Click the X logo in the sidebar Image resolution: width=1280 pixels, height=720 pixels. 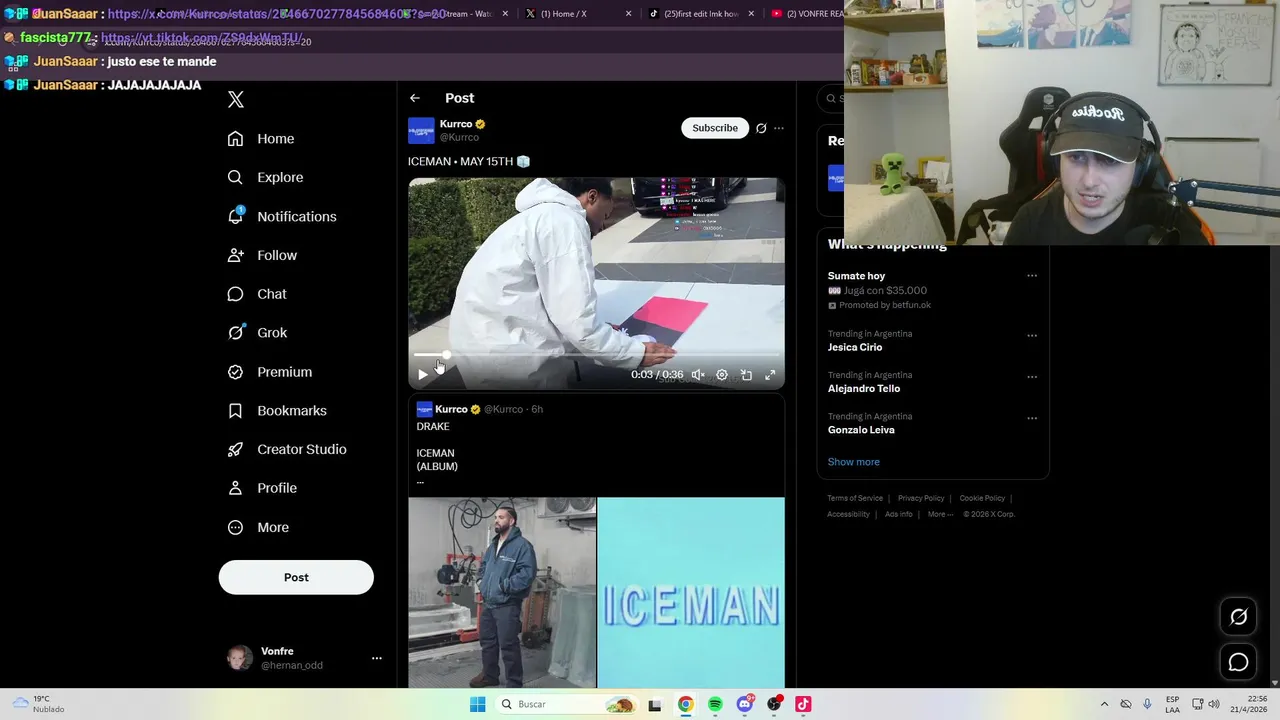236,99
